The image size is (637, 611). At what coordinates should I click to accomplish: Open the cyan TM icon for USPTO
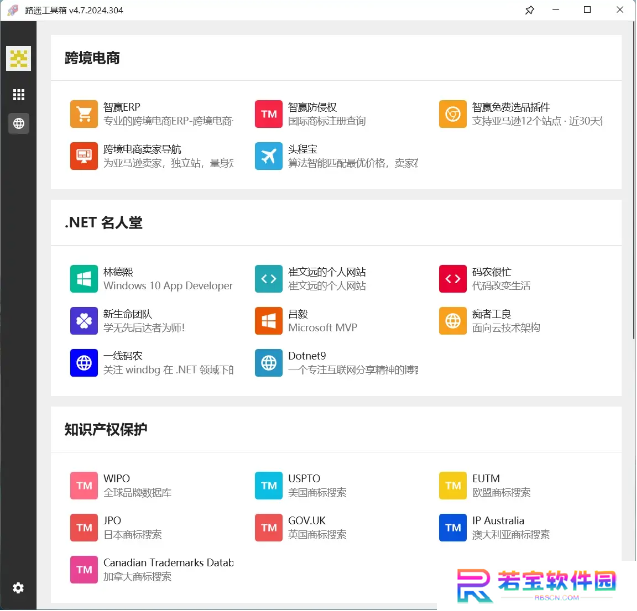pyautogui.click(x=269, y=485)
